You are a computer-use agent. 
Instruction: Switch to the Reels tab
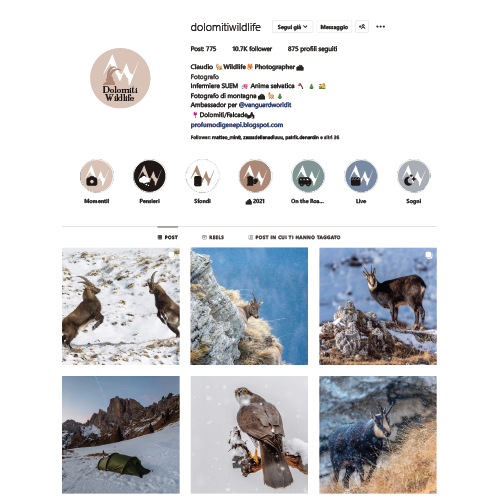click(x=213, y=237)
